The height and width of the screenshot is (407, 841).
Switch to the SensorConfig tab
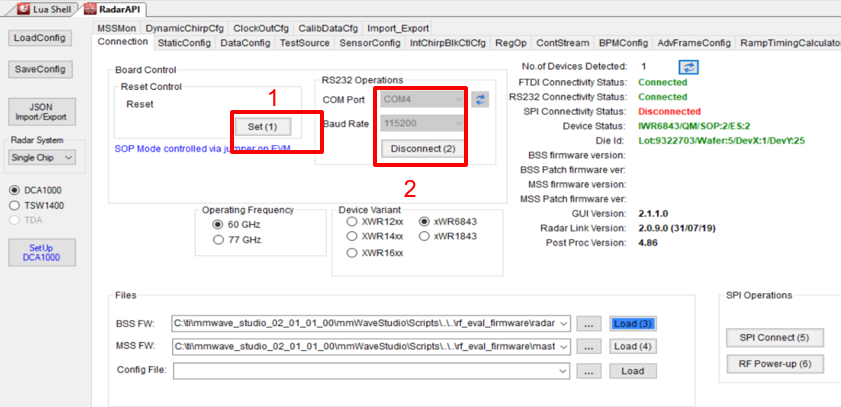370,43
